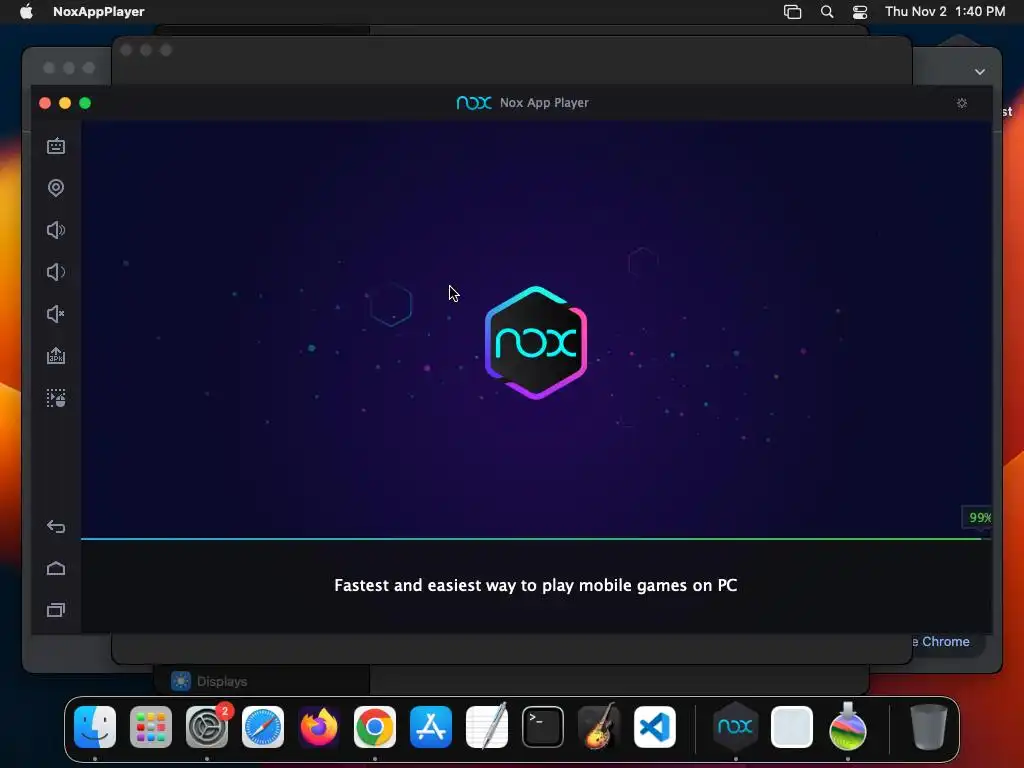Click the Nox icon in the Dock
Image resolution: width=1024 pixels, height=768 pixels.
pos(735,726)
